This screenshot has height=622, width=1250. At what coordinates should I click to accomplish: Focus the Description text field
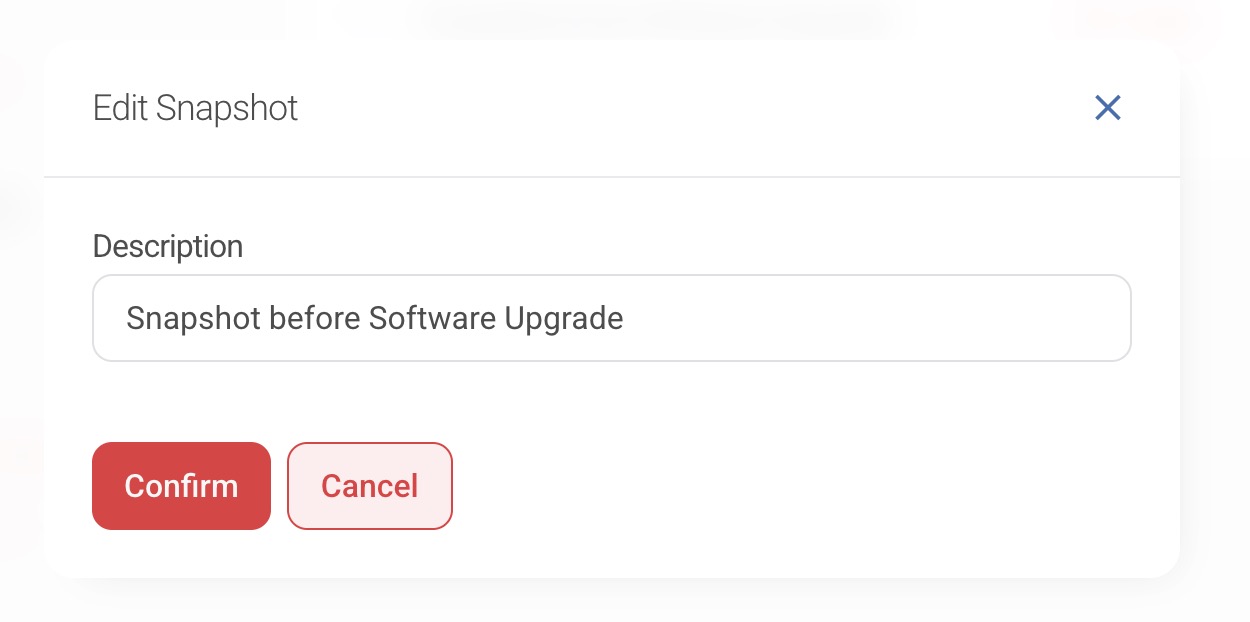pos(611,318)
